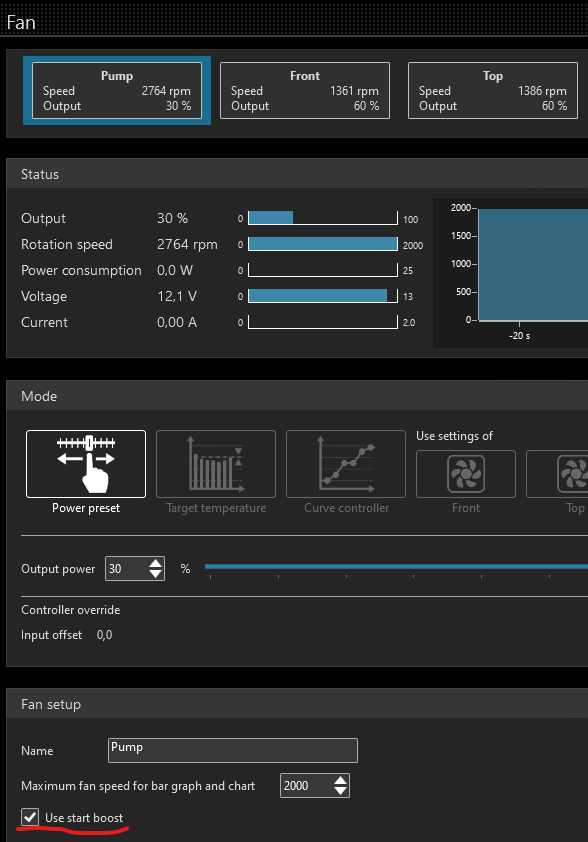Choose the Power preset mode icon
Screen dimensions: 588x842
86,464
